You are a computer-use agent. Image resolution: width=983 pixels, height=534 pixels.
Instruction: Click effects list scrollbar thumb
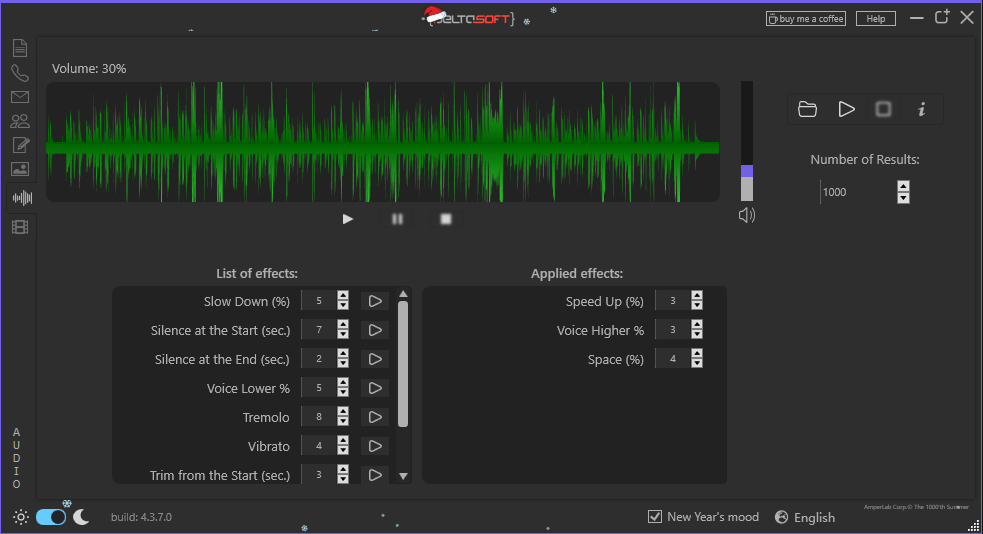403,364
